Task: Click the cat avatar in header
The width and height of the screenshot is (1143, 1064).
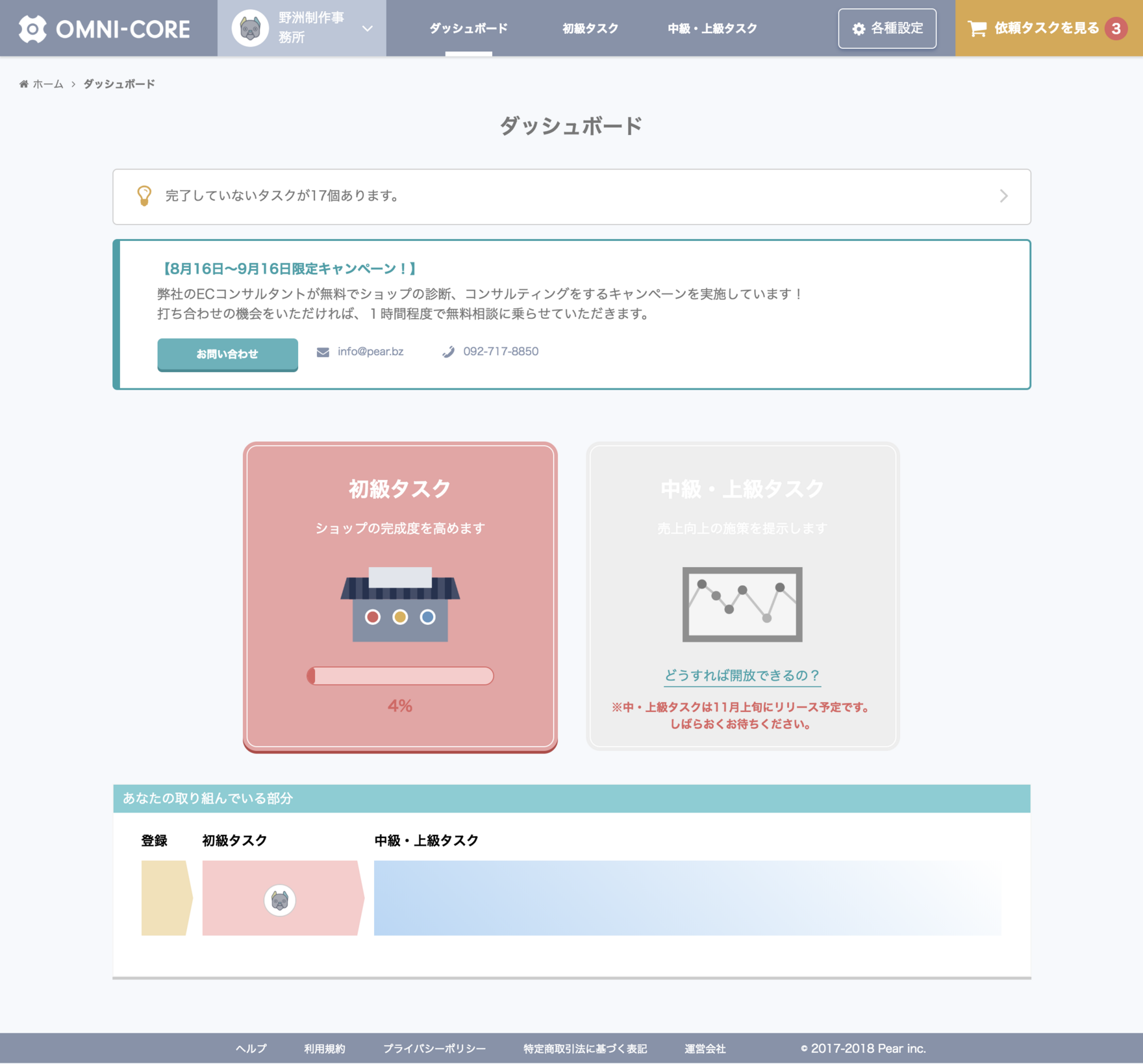Action: click(250, 29)
